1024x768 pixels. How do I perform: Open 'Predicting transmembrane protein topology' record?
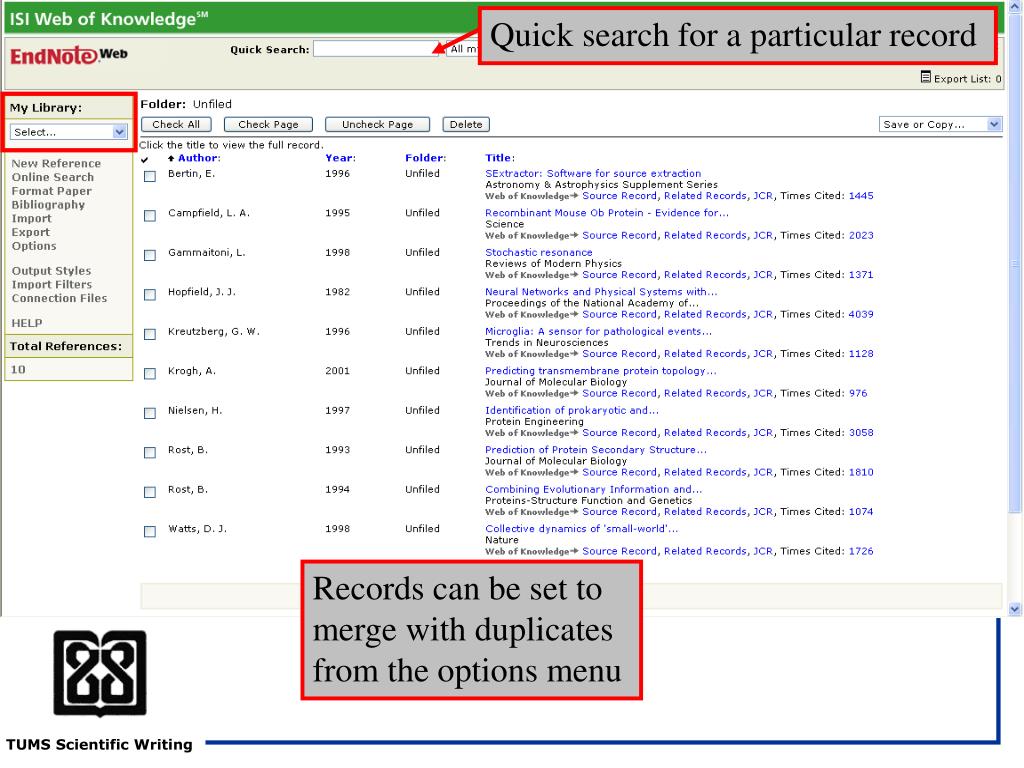point(601,371)
